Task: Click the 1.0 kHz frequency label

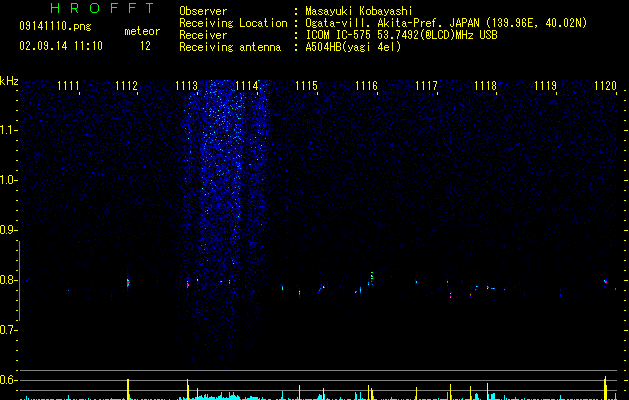Action: pyautogui.click(x=8, y=180)
